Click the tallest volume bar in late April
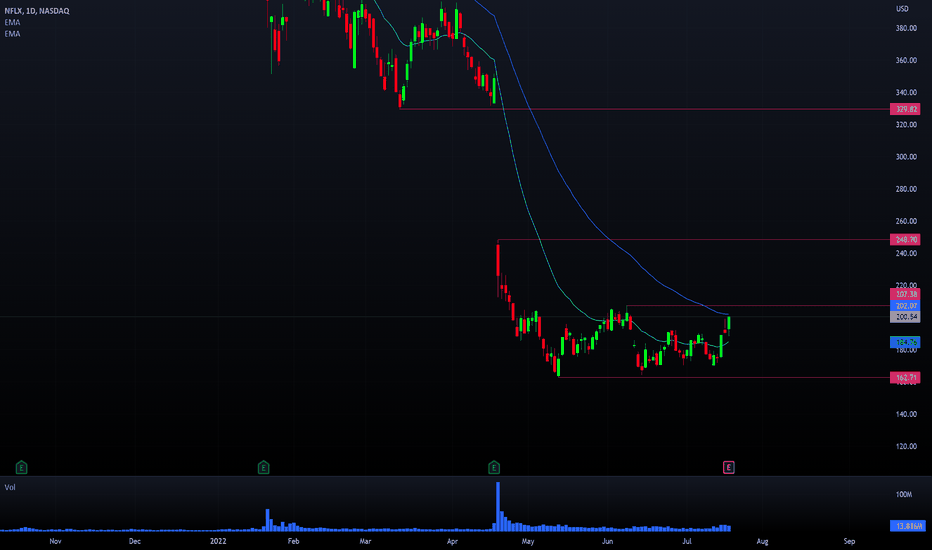This screenshot has height=550, width=932. click(498, 506)
